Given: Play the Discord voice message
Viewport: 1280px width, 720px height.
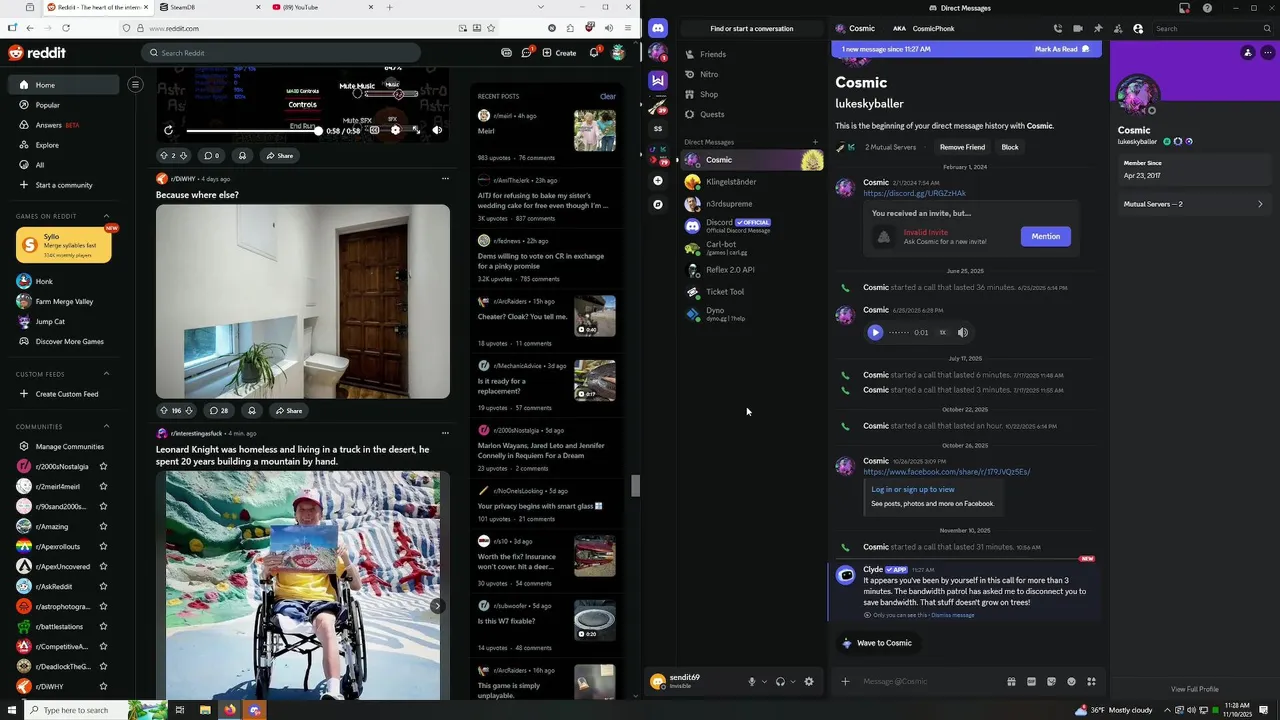Looking at the screenshot, I should coord(875,333).
